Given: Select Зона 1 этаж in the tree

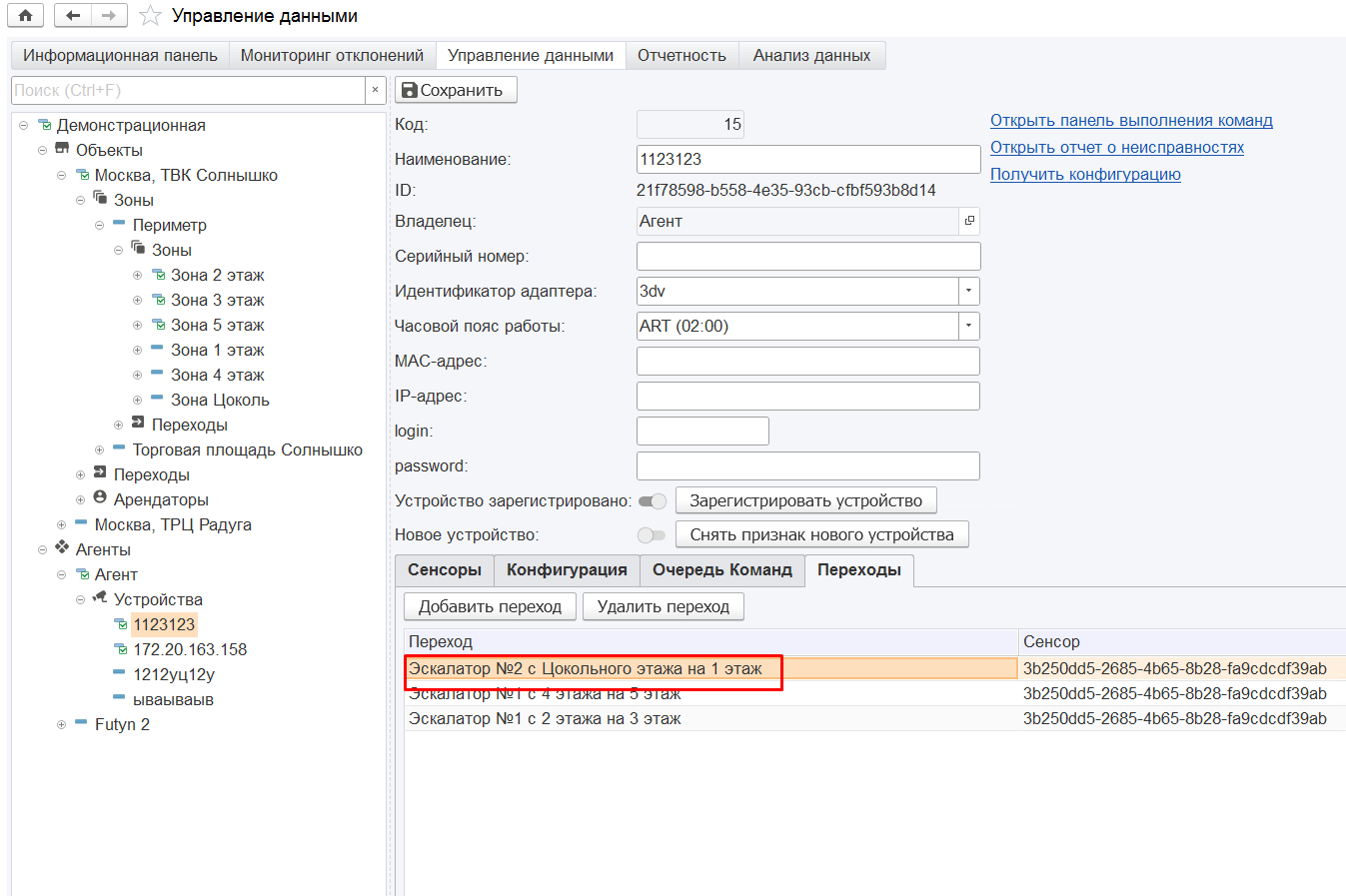Looking at the screenshot, I should [217, 350].
